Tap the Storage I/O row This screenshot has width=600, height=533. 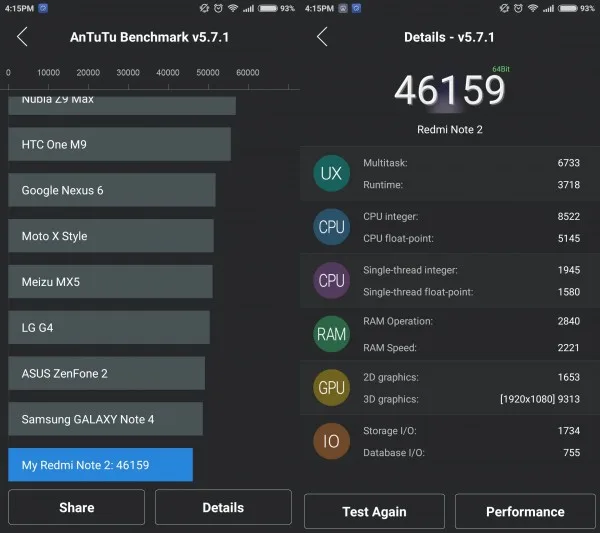tap(471, 431)
